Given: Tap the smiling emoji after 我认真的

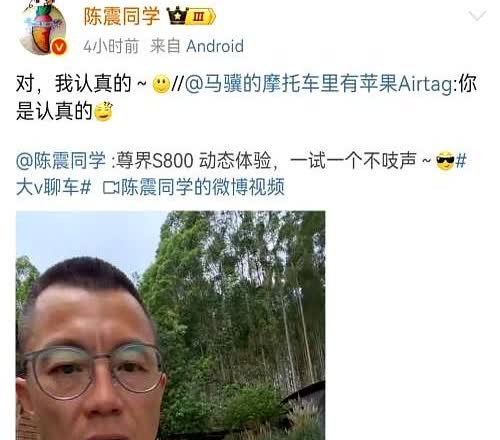Looking at the screenshot, I should 161,85.
